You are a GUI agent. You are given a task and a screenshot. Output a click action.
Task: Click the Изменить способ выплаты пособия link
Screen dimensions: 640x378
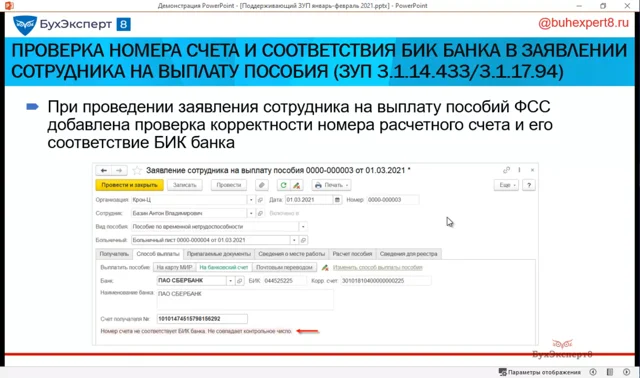click(x=378, y=267)
